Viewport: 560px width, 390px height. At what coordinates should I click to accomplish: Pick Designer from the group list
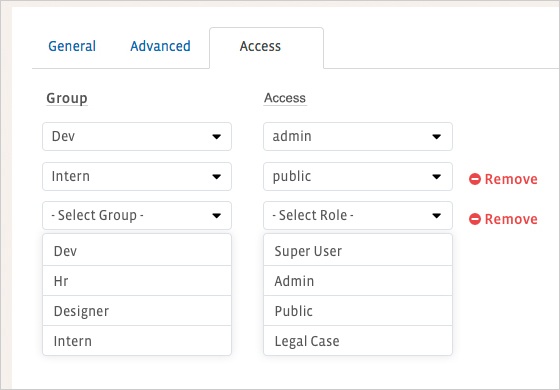point(137,311)
